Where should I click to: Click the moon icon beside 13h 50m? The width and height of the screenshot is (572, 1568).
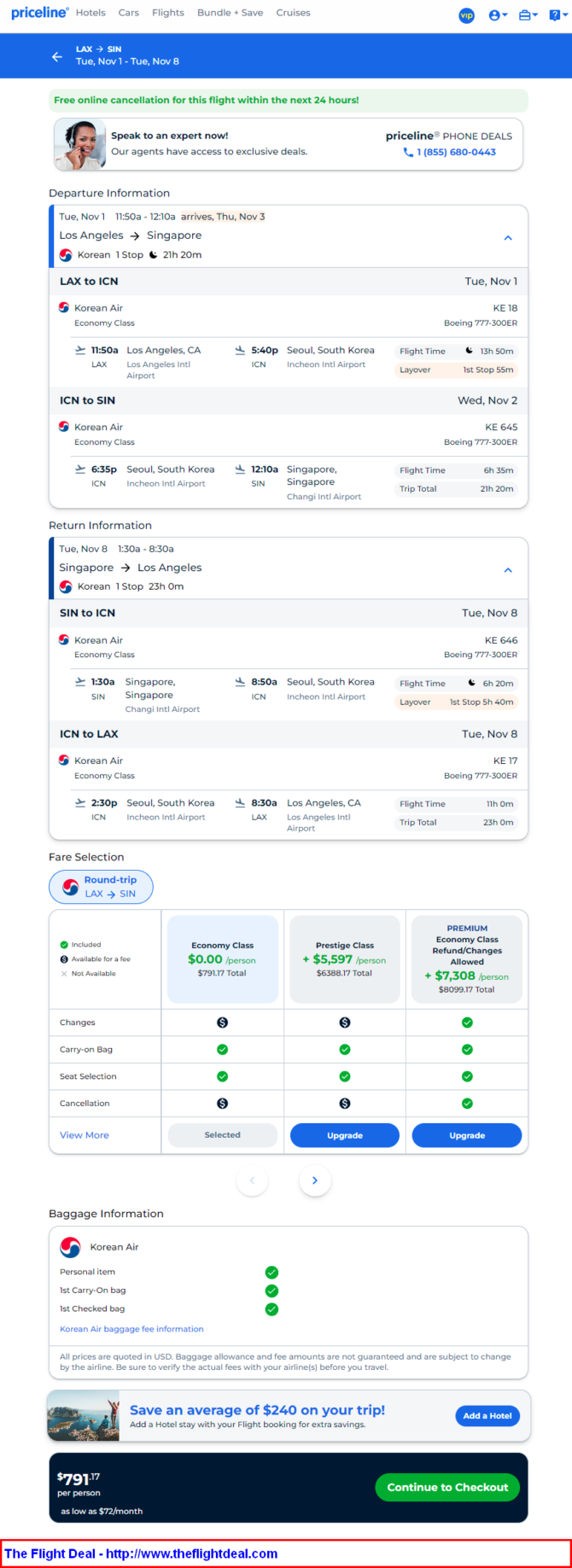(469, 351)
